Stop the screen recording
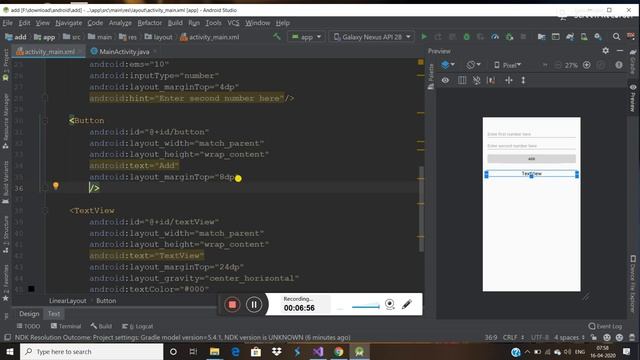Screen dimensions: 640x360 pyautogui.click(x=232, y=304)
